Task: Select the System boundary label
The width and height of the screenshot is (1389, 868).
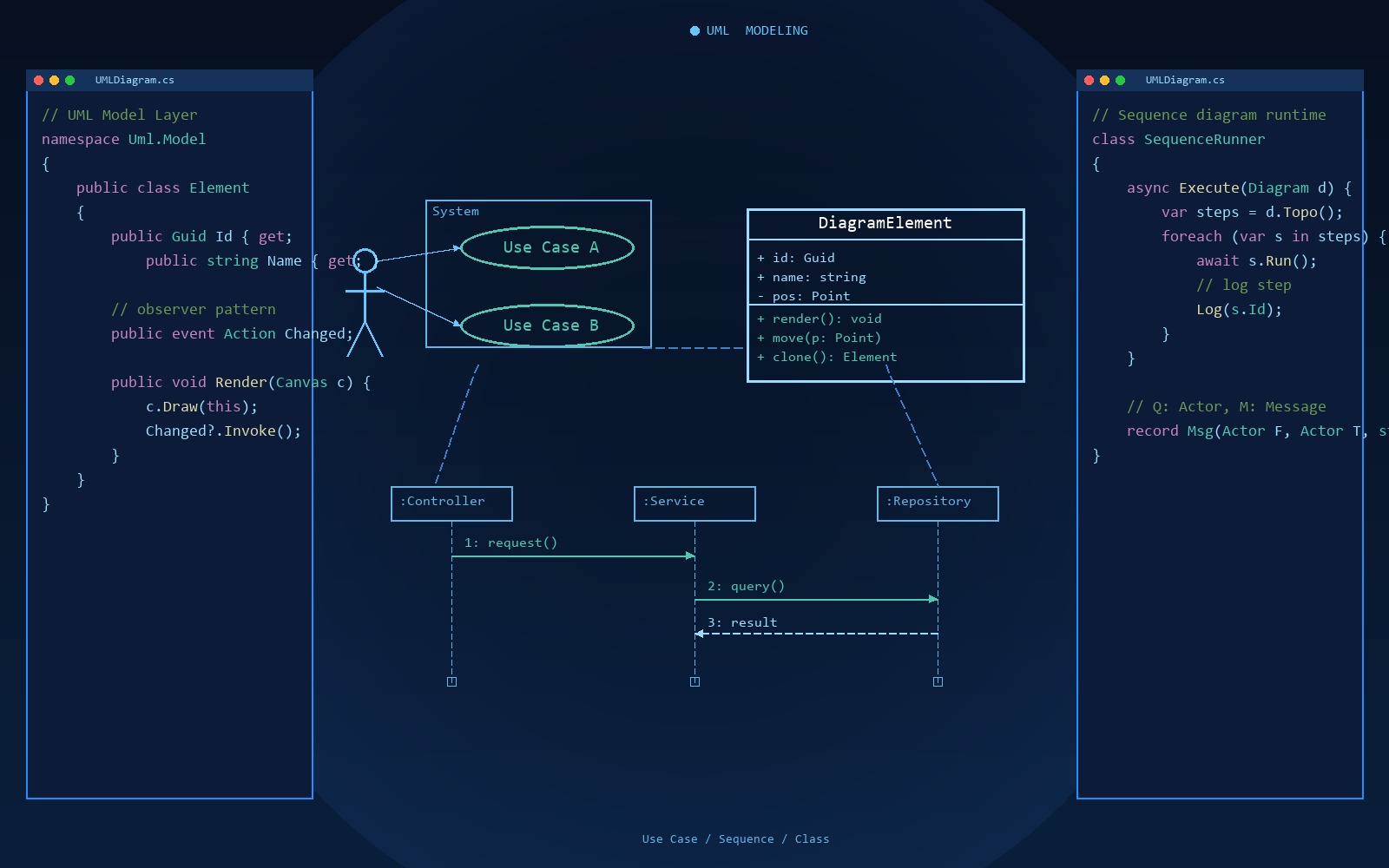Action: (456, 211)
